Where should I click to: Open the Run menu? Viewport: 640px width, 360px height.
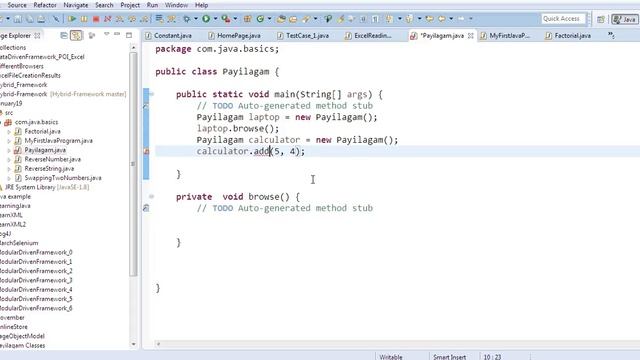click(x=152, y=5)
